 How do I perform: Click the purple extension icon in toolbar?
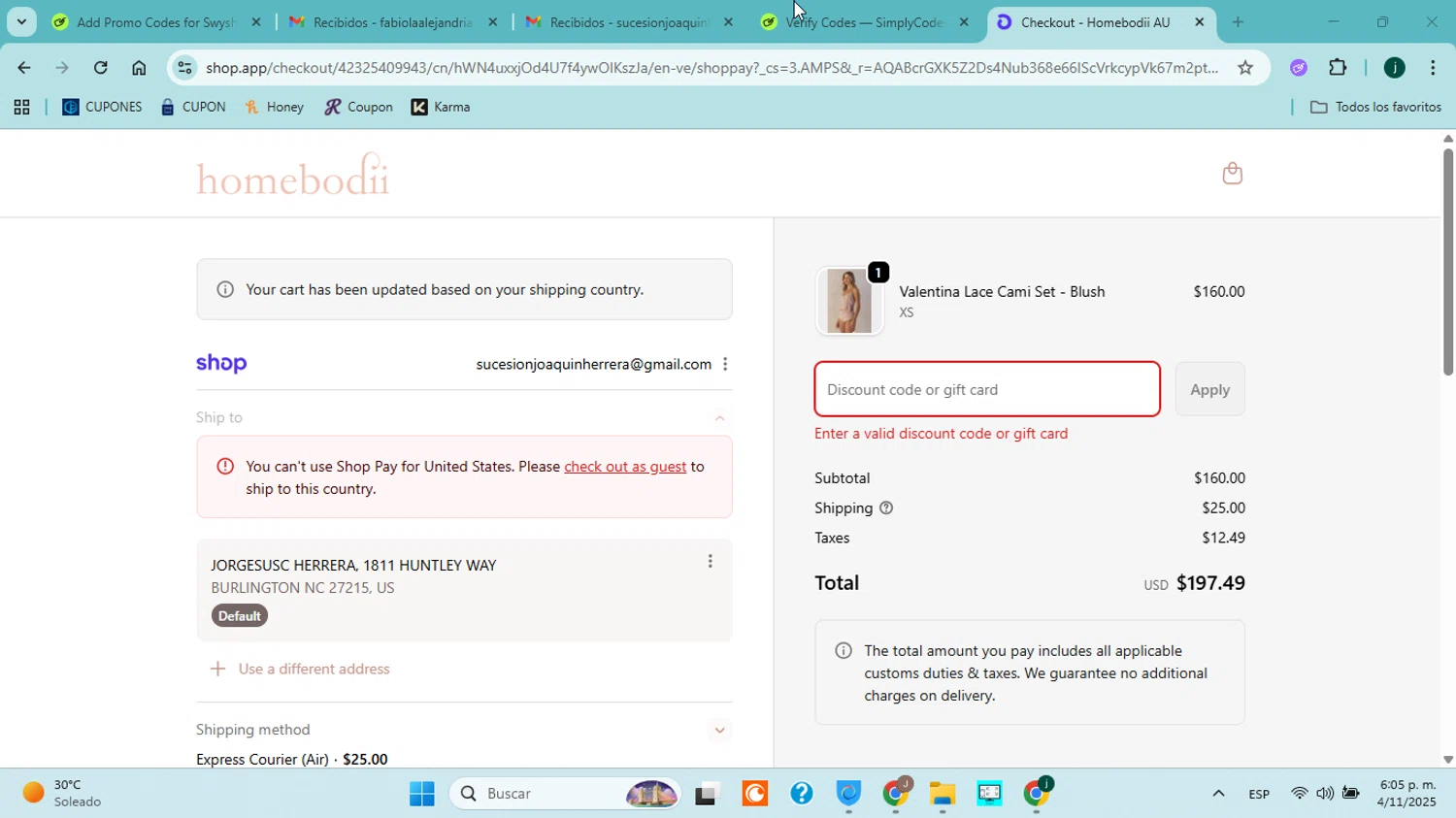click(x=1299, y=67)
